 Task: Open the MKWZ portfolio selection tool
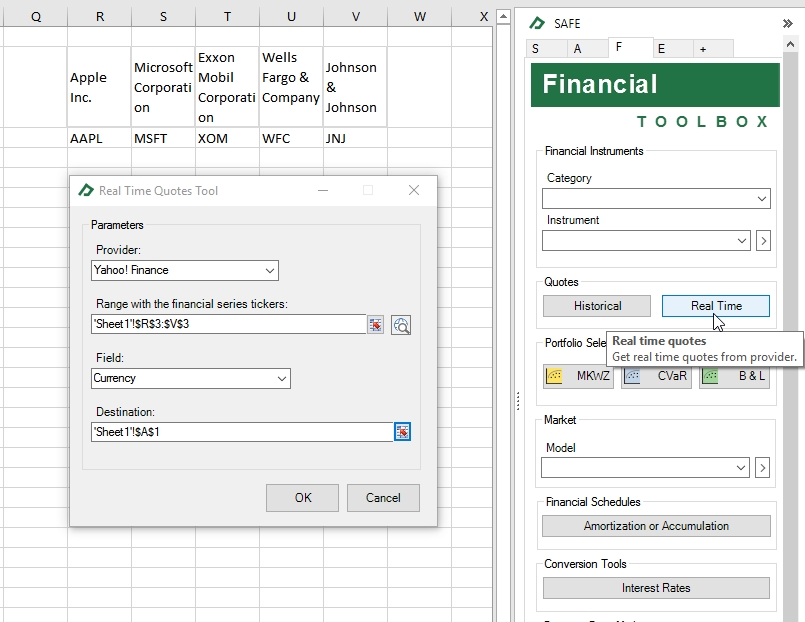point(578,376)
